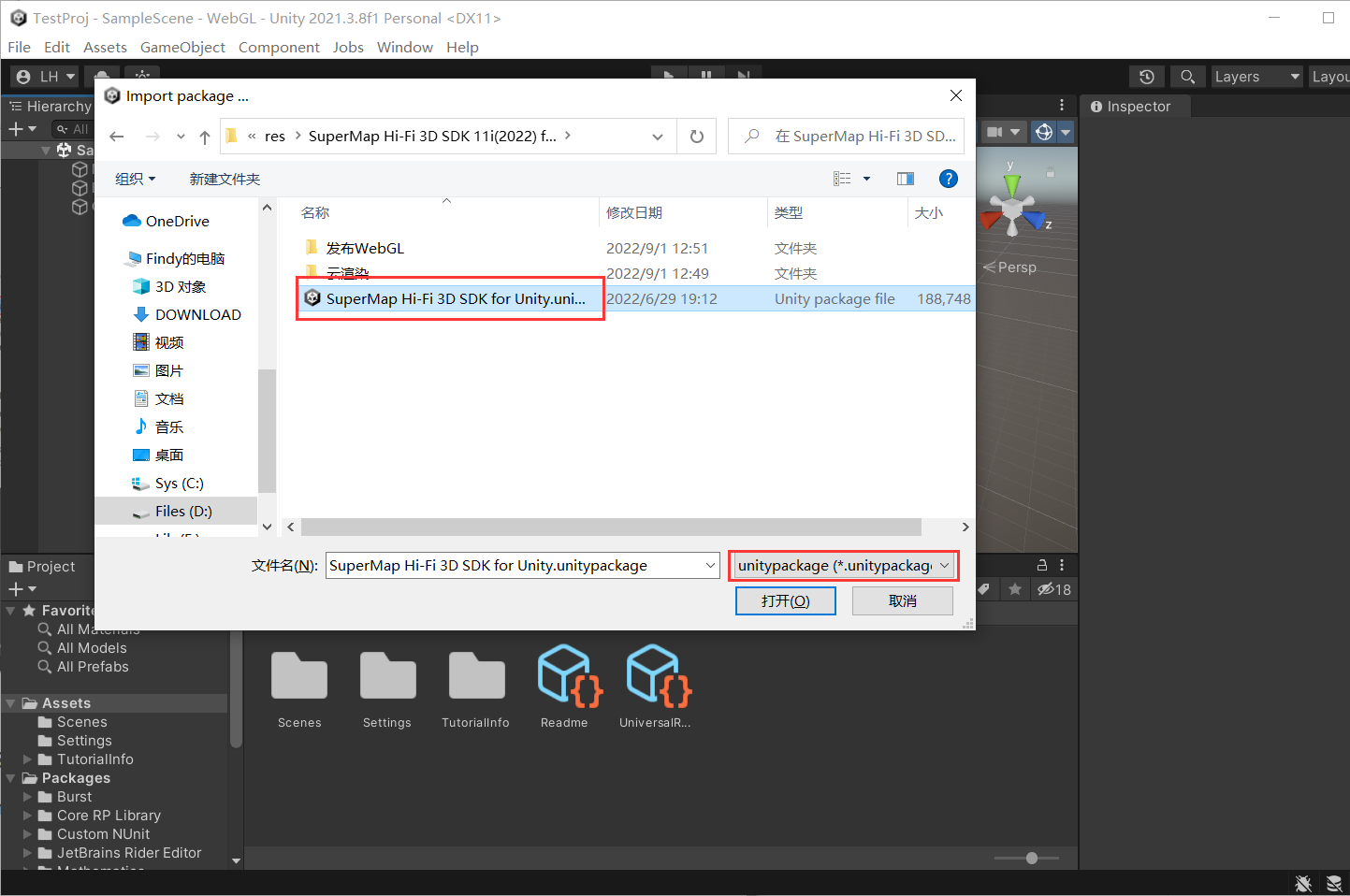
Task: Click the search box in SuperMap folder
Action: [x=846, y=137]
